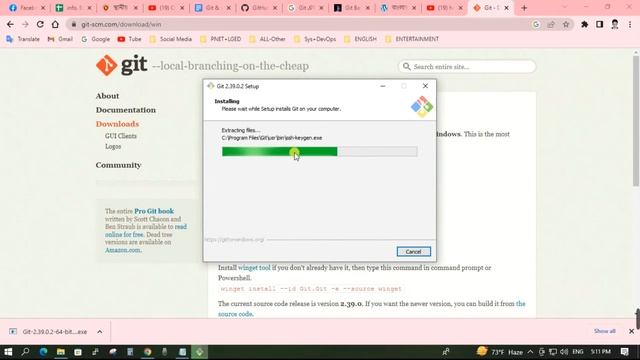Share this page via address bar icon
This screenshot has width=640, height=360.
coord(551,24)
